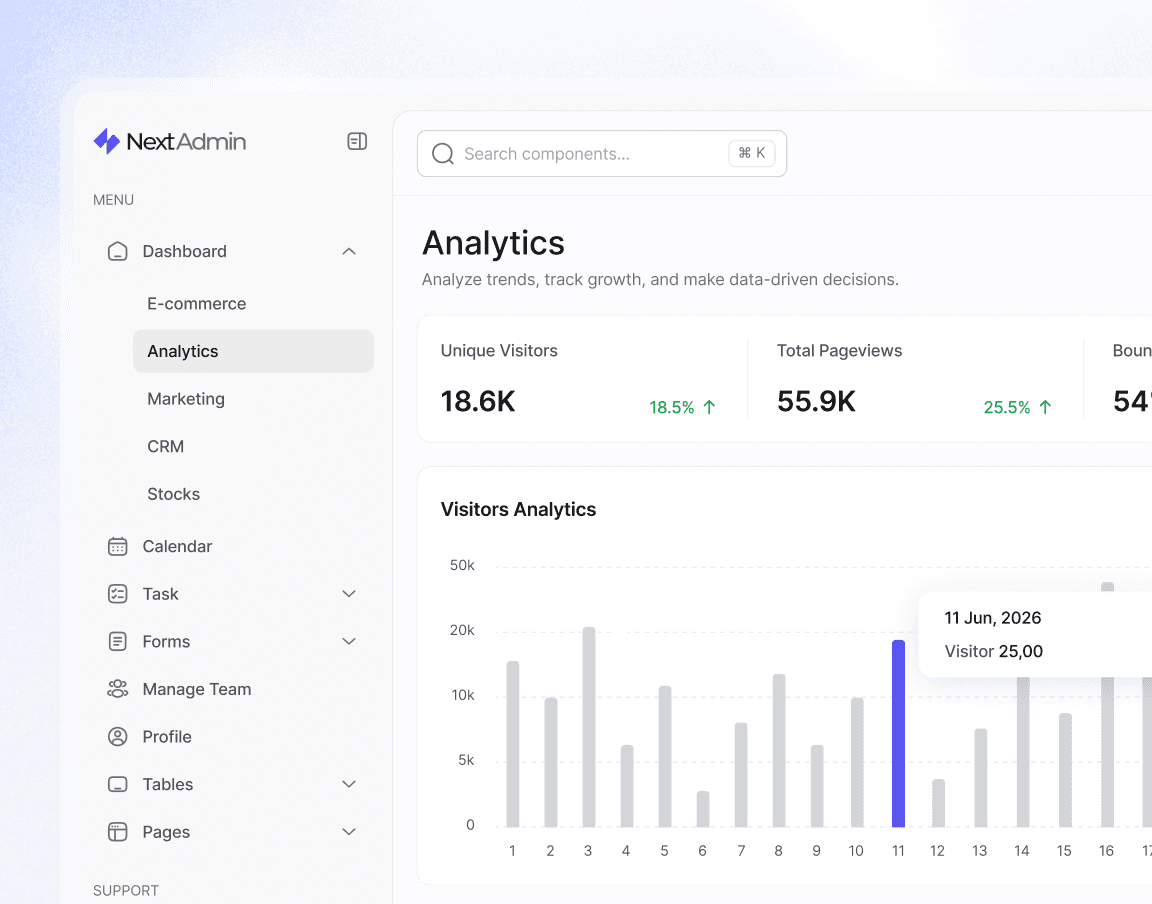Click the 20k y-axis label
The height and width of the screenshot is (904, 1152).
pyautogui.click(x=462, y=630)
